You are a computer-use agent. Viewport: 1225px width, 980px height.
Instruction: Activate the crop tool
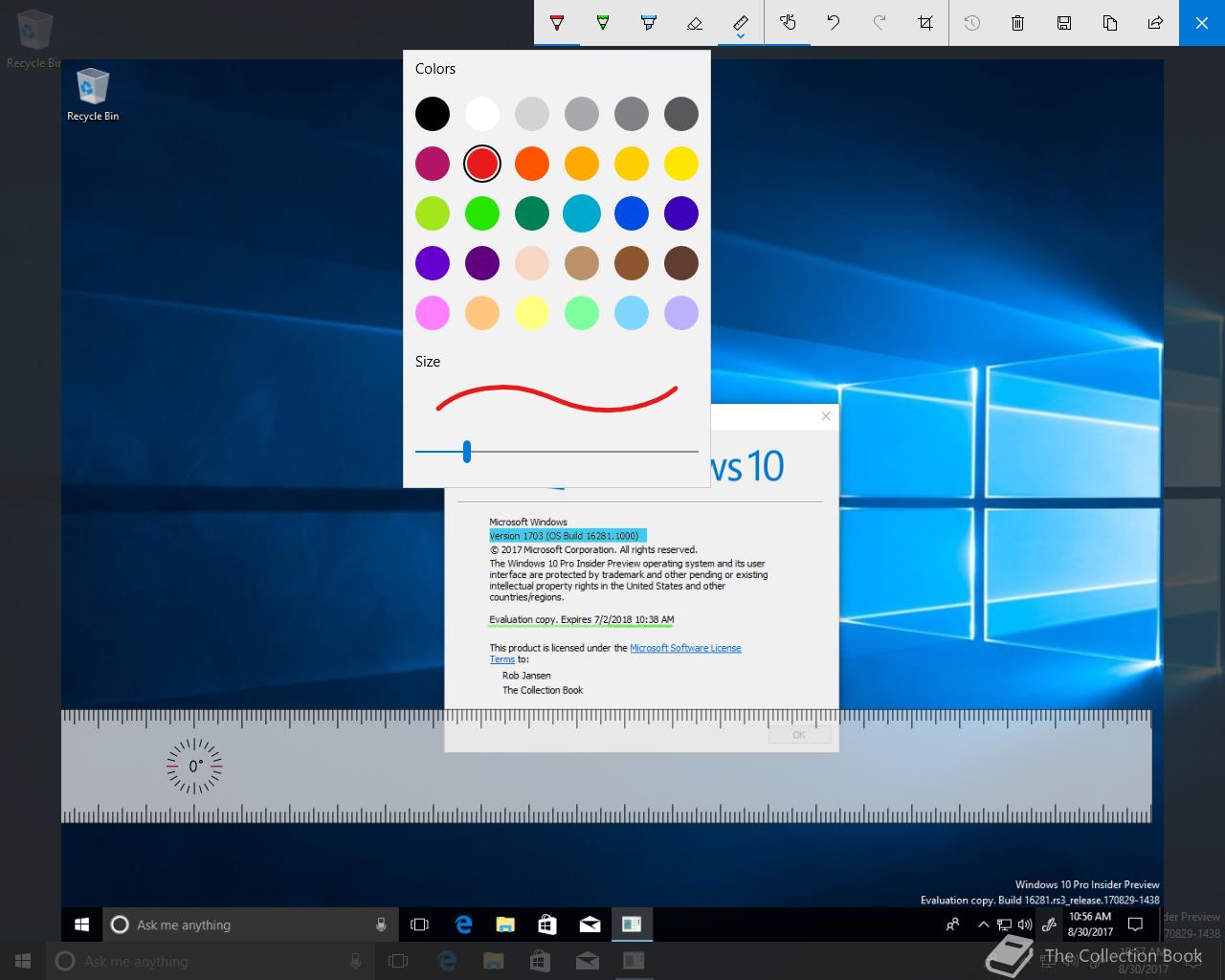pyautogui.click(x=925, y=22)
